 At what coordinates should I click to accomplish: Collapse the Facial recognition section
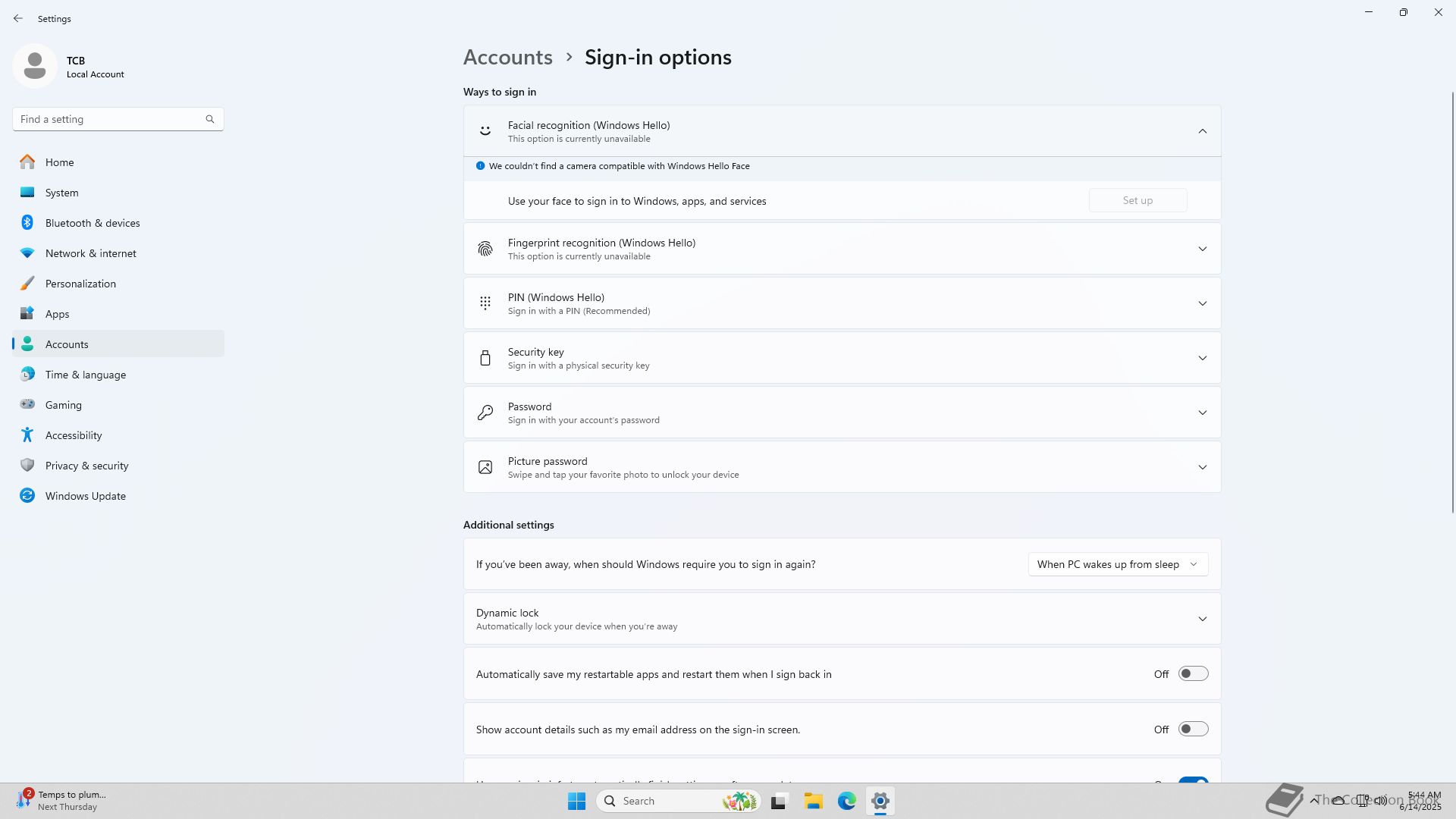coord(1202,131)
